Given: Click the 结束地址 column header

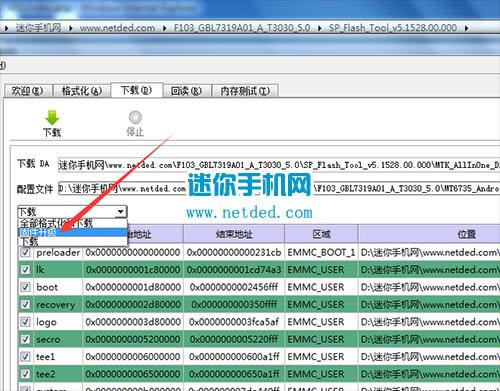Looking at the screenshot, I should tap(234, 234).
